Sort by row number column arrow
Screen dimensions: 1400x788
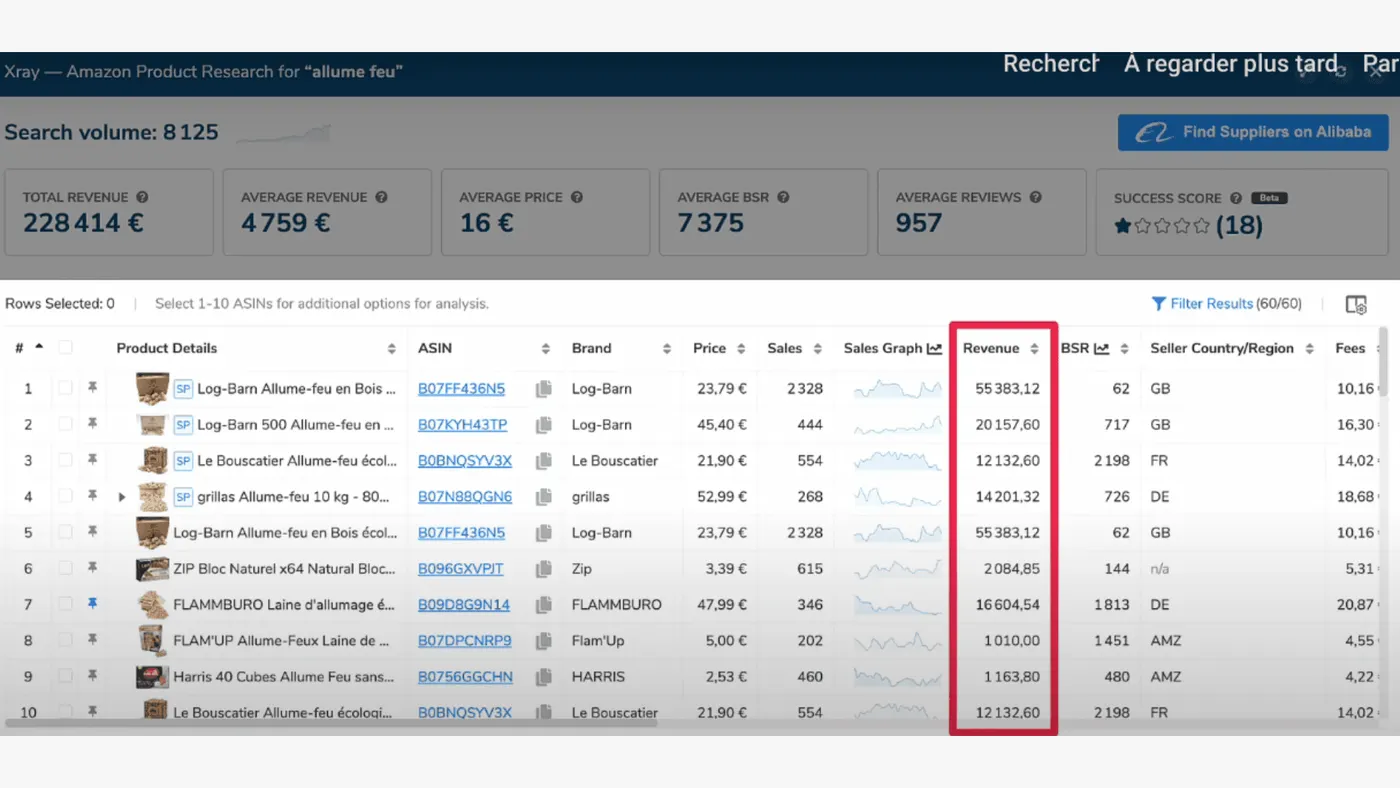point(39,347)
